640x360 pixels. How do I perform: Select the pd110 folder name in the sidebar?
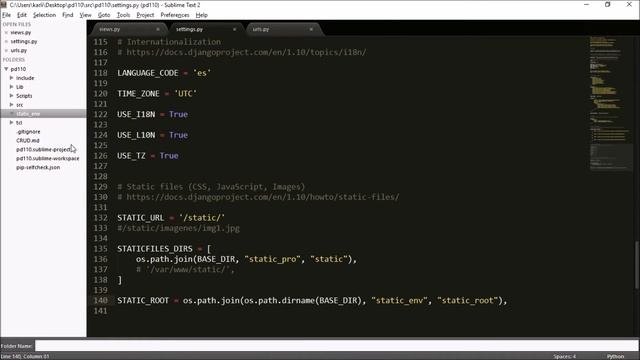coord(18,69)
